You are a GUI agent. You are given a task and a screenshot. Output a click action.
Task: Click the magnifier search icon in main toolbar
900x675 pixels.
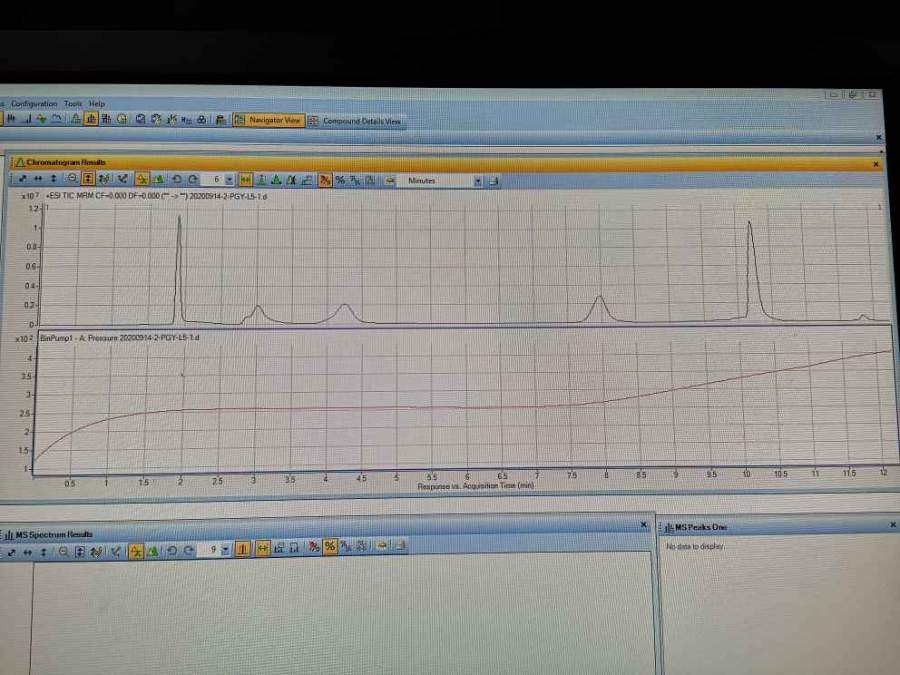point(141,119)
